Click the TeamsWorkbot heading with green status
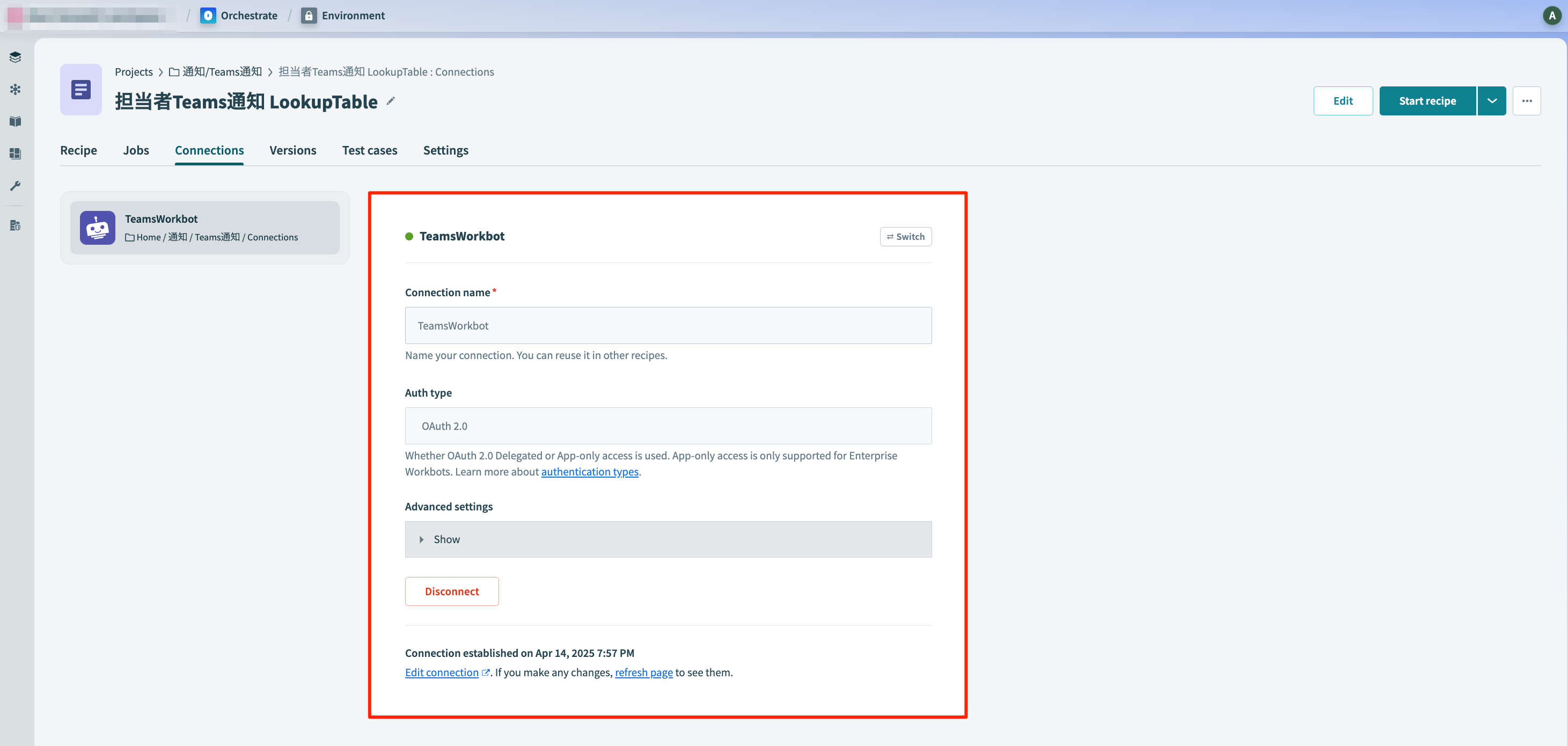The width and height of the screenshot is (1568, 746). tap(461, 236)
